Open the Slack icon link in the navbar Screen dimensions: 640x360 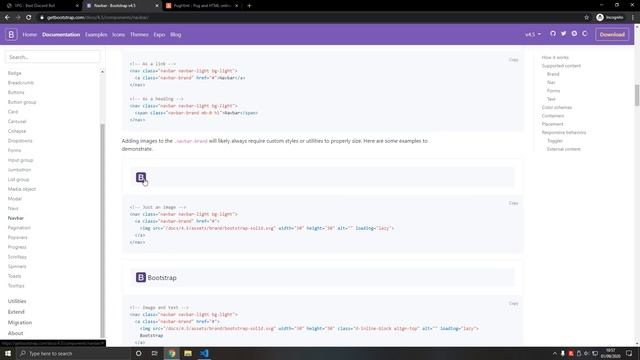tap(574, 34)
